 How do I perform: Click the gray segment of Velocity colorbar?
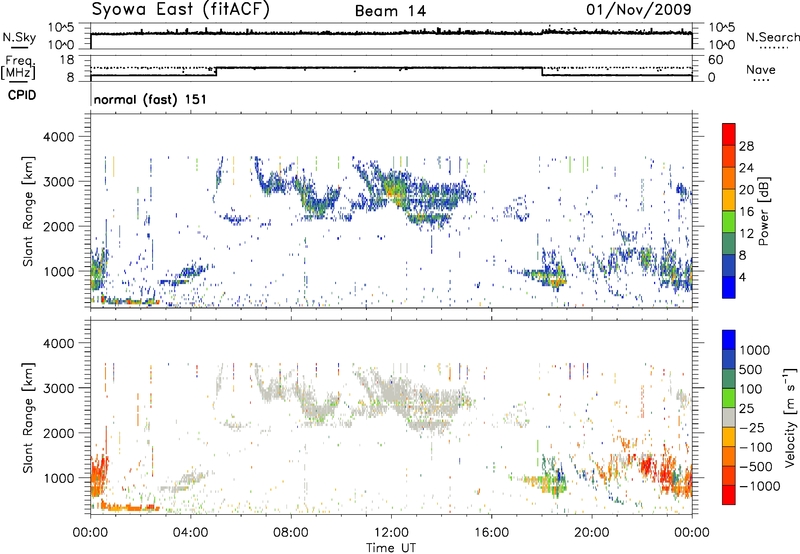point(729,417)
